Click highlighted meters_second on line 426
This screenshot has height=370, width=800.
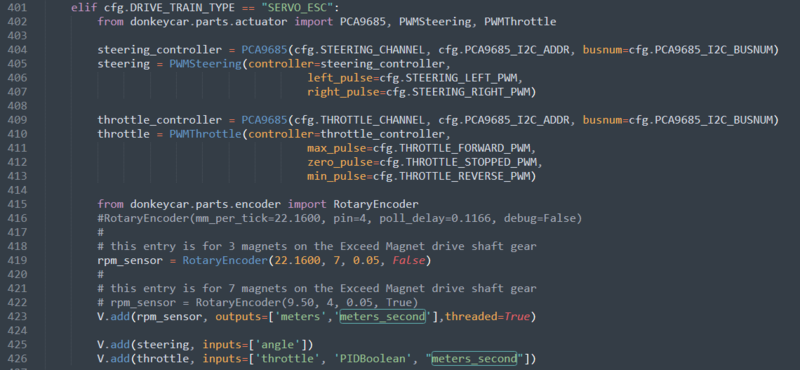coord(474,359)
